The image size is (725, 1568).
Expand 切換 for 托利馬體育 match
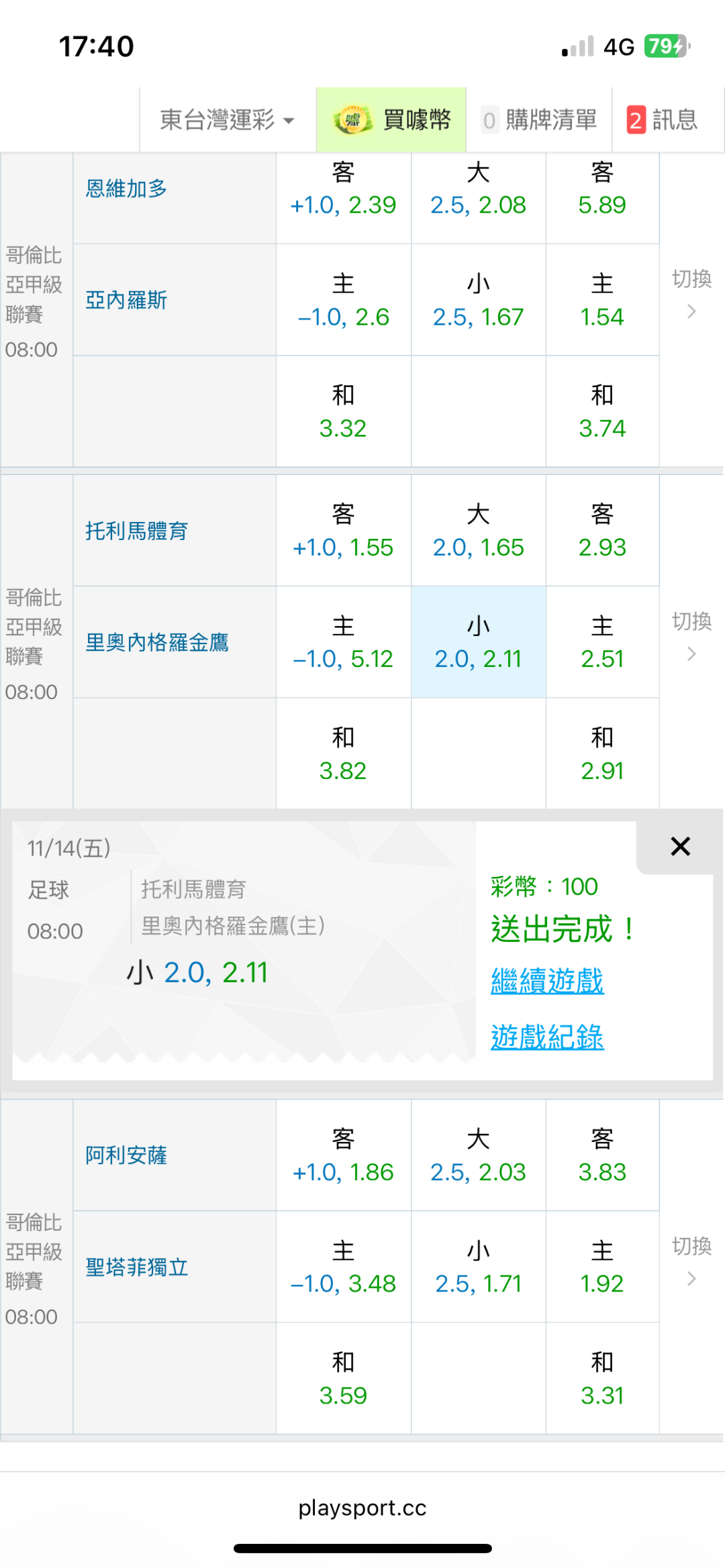pyautogui.click(x=691, y=636)
